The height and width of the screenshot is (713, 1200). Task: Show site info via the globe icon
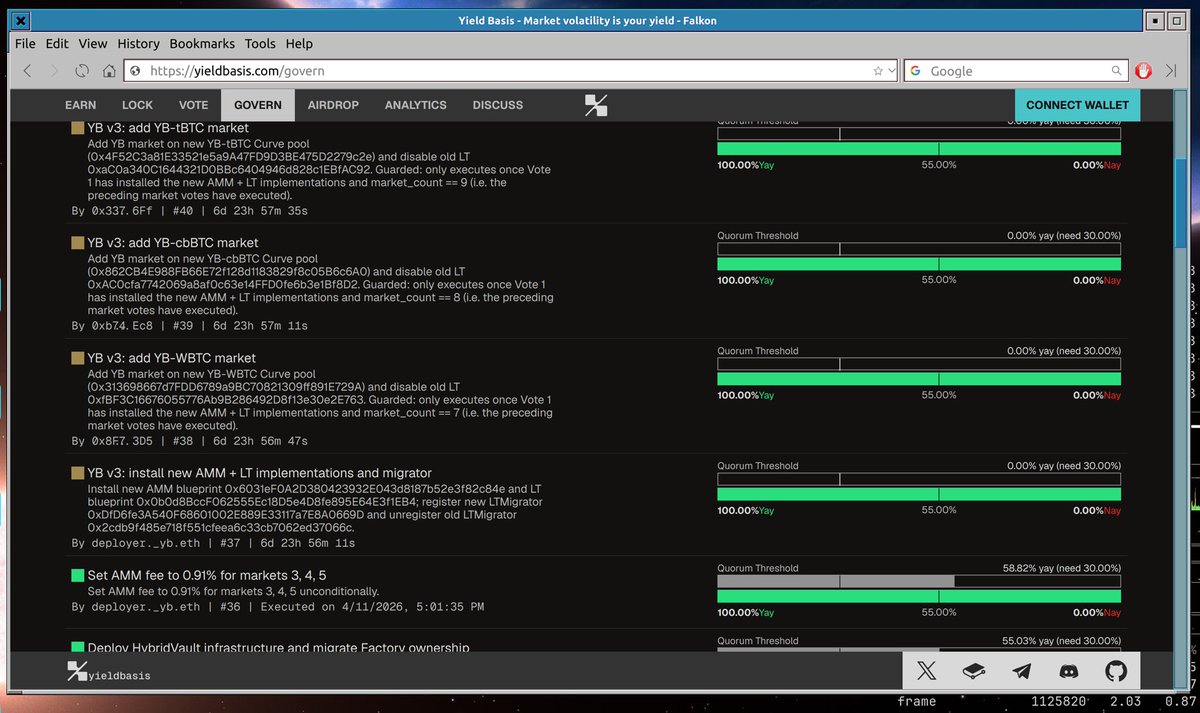135,71
